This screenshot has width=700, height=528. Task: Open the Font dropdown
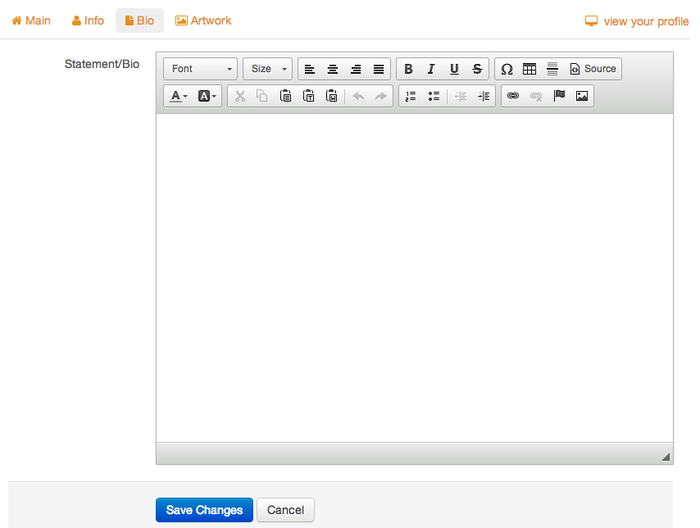[x=200, y=69]
